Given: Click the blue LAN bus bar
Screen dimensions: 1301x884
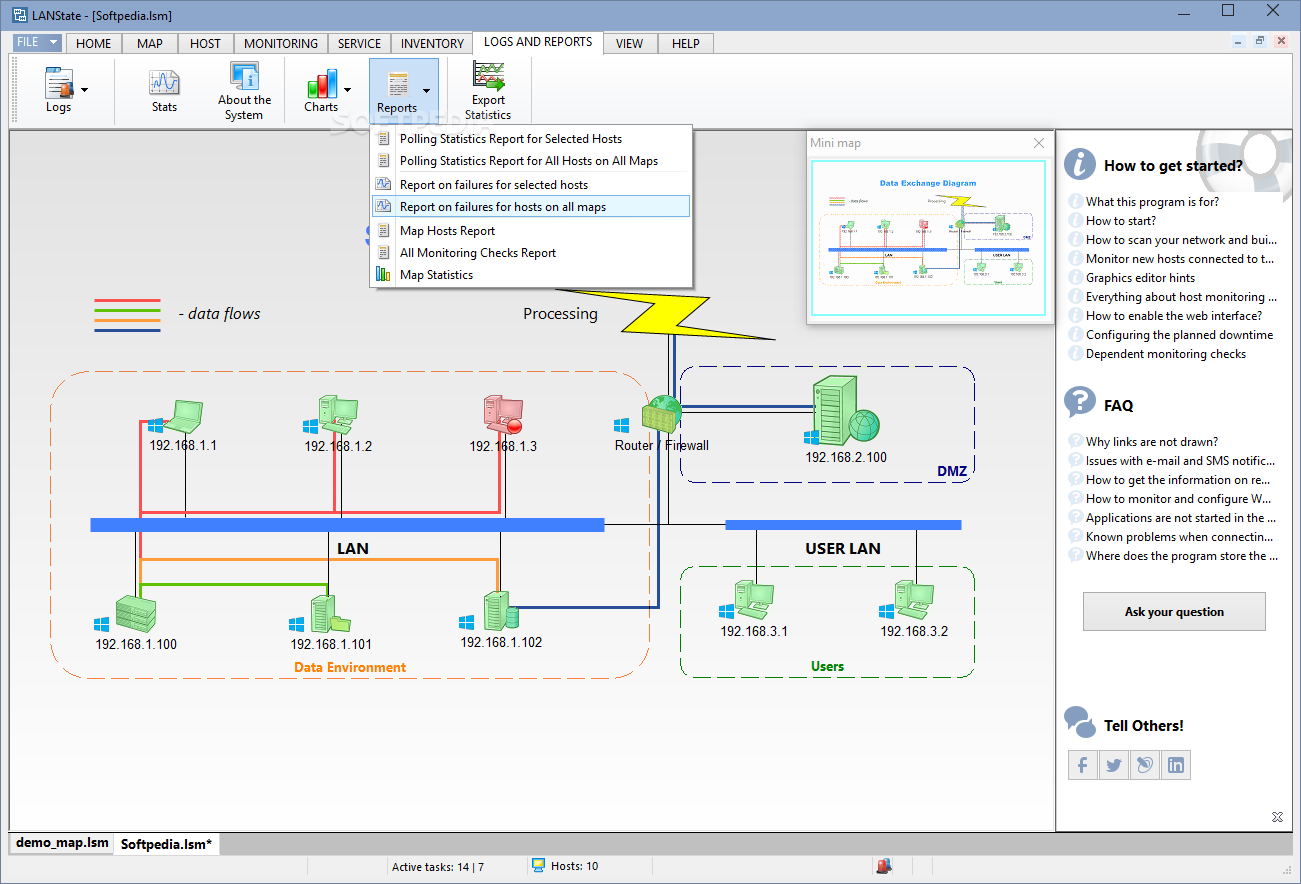Looking at the screenshot, I should point(347,525).
